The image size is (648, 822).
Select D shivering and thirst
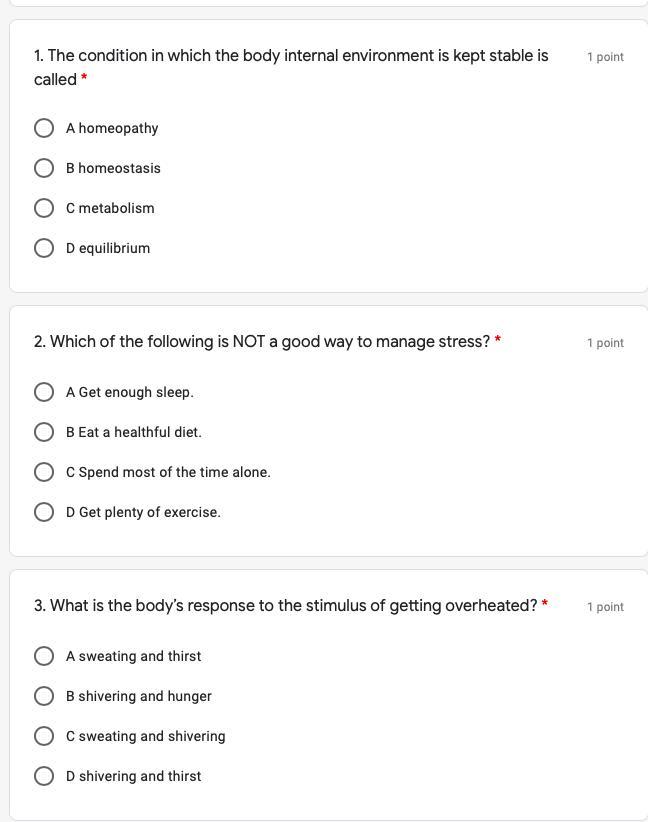click(x=44, y=776)
